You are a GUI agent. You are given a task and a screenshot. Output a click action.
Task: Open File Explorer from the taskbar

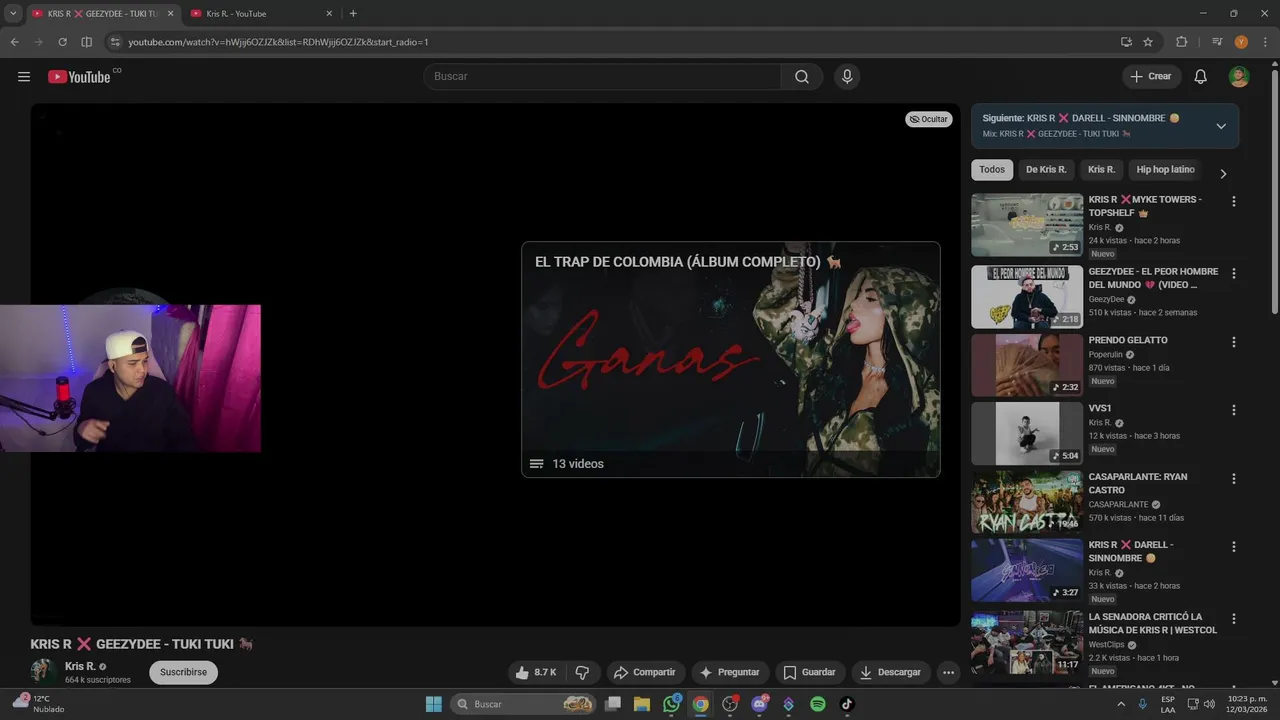[642, 704]
